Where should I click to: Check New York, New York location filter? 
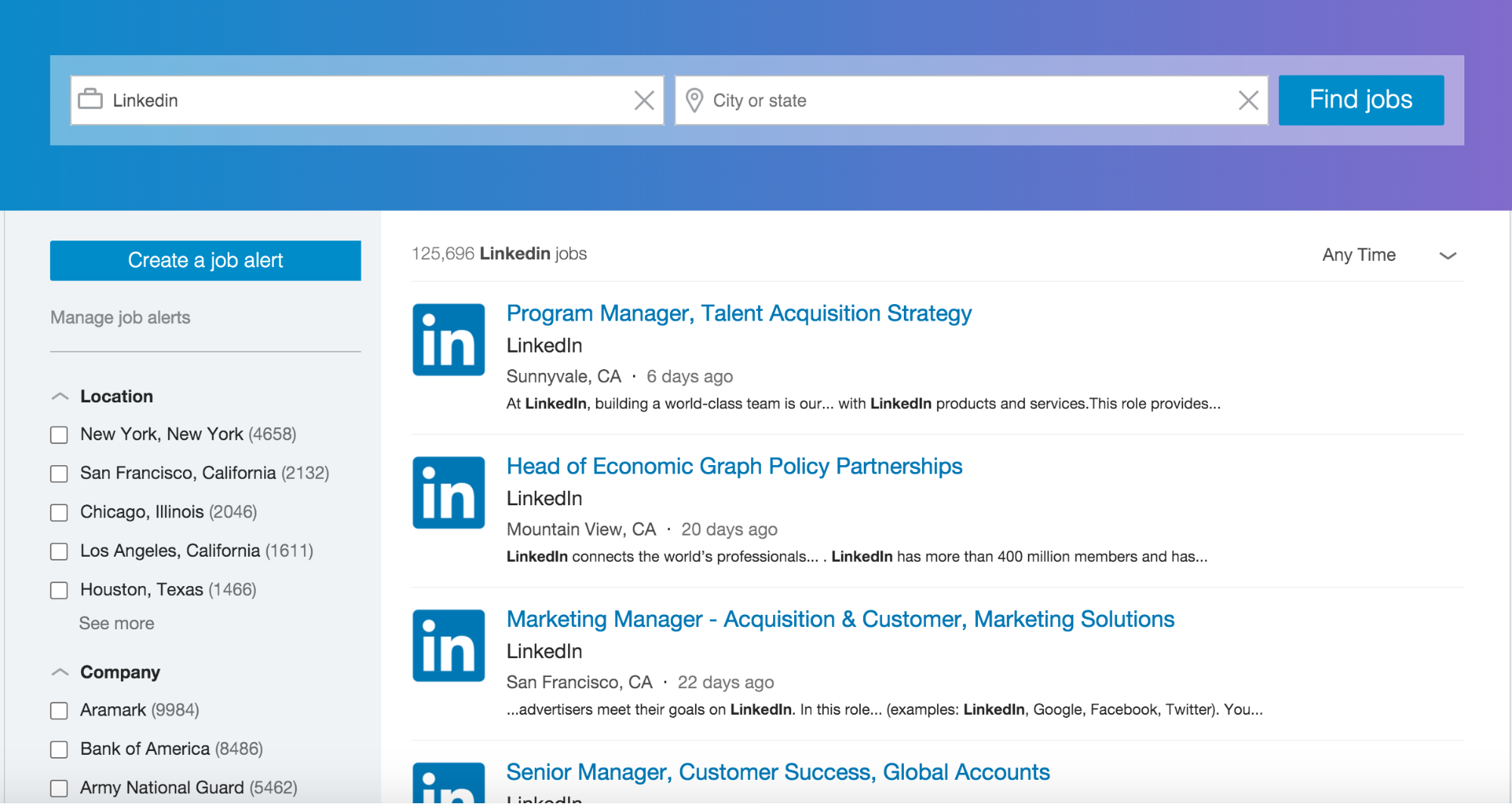(59, 435)
